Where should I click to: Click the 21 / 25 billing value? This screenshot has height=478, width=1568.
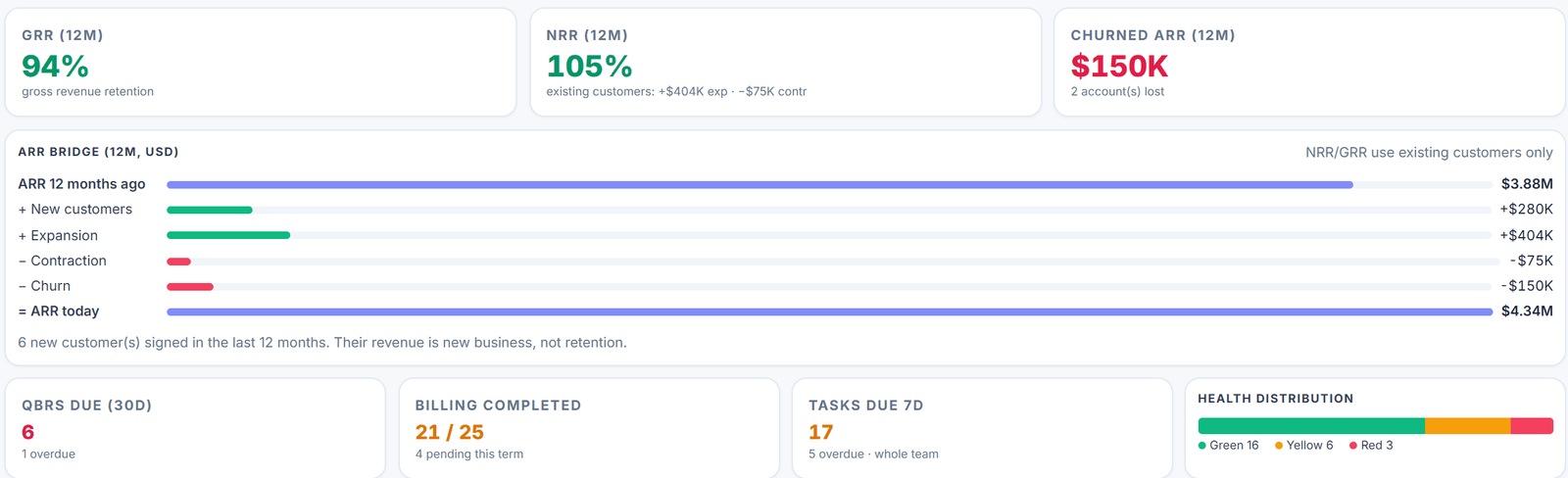450,432
